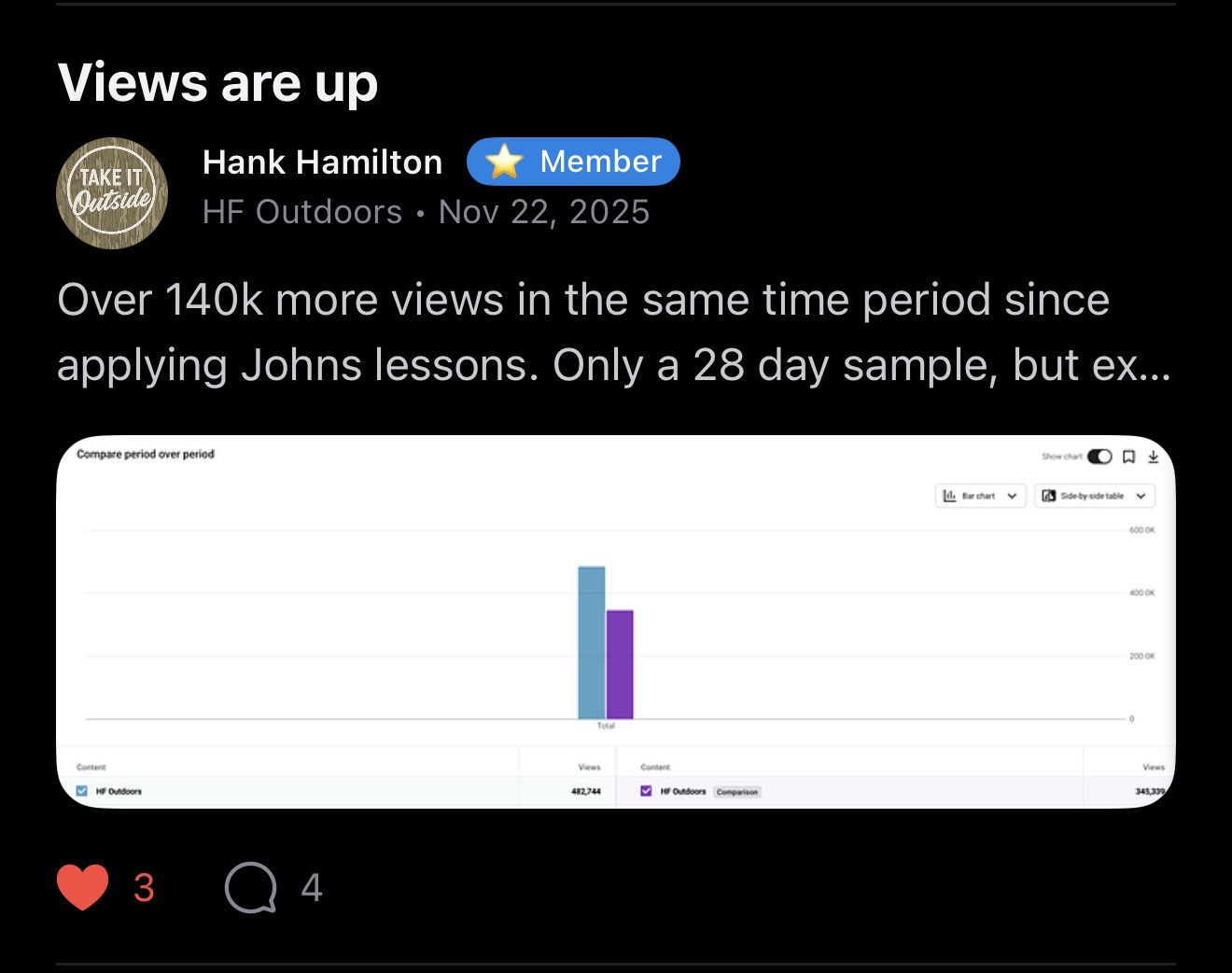Viewport: 1232px width, 973px height.
Task: Click the download icon in the chart header
Action: 1153,457
